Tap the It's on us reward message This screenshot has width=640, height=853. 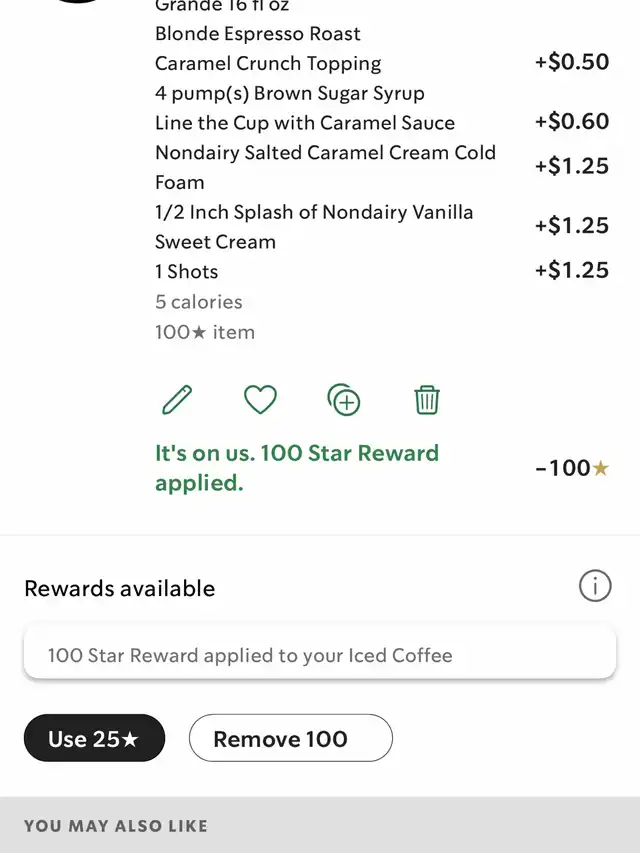coord(297,468)
